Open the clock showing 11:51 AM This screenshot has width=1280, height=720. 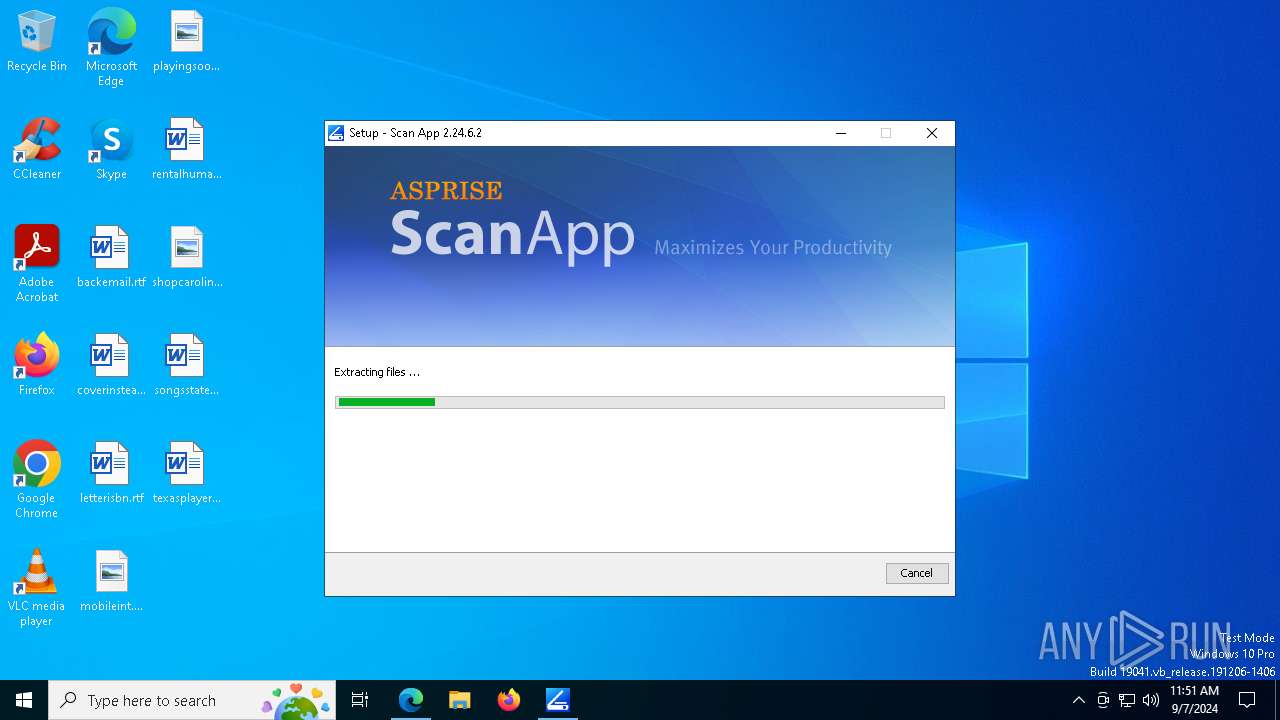pos(1195,700)
